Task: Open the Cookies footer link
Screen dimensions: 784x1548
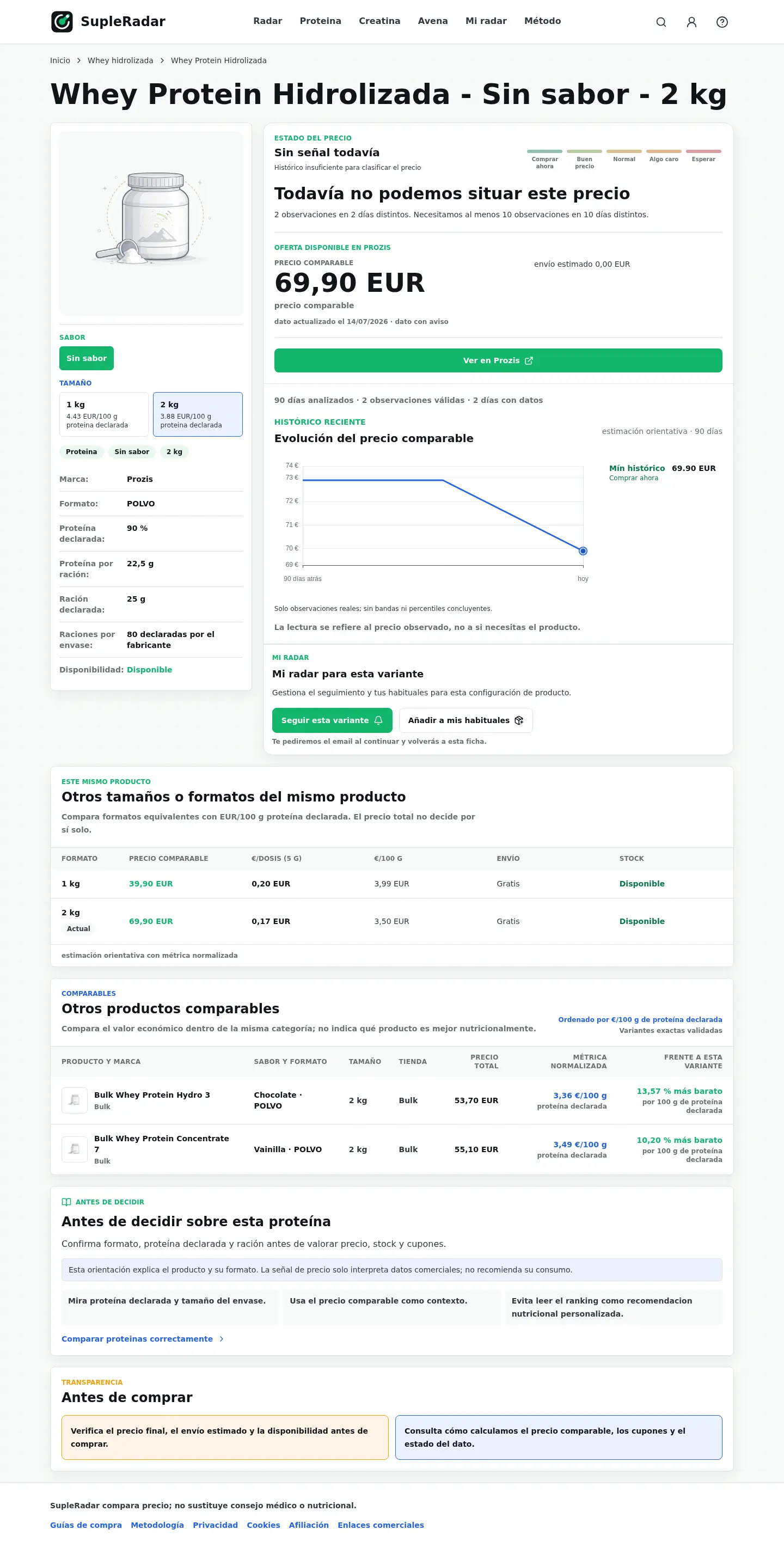Action: 263,1525
